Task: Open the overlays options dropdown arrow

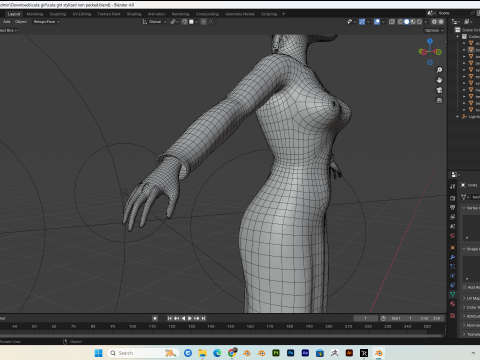Action: pyautogui.click(x=383, y=22)
